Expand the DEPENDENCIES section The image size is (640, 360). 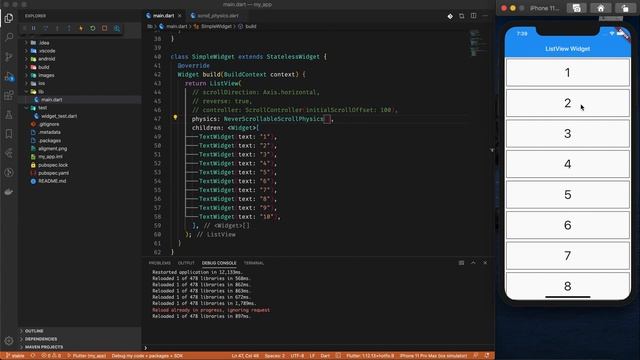[41, 339]
